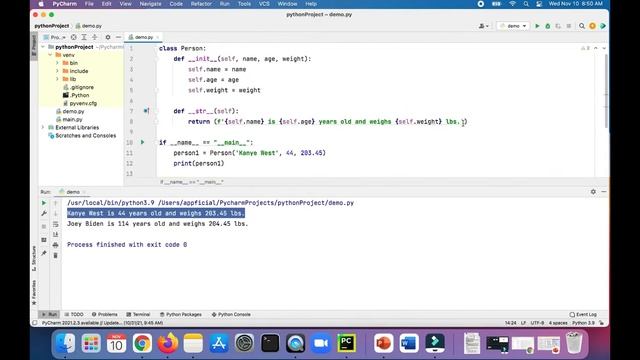This screenshot has height=360, width=640.
Task: Open Project panel options gear
Action: (x=108, y=37)
